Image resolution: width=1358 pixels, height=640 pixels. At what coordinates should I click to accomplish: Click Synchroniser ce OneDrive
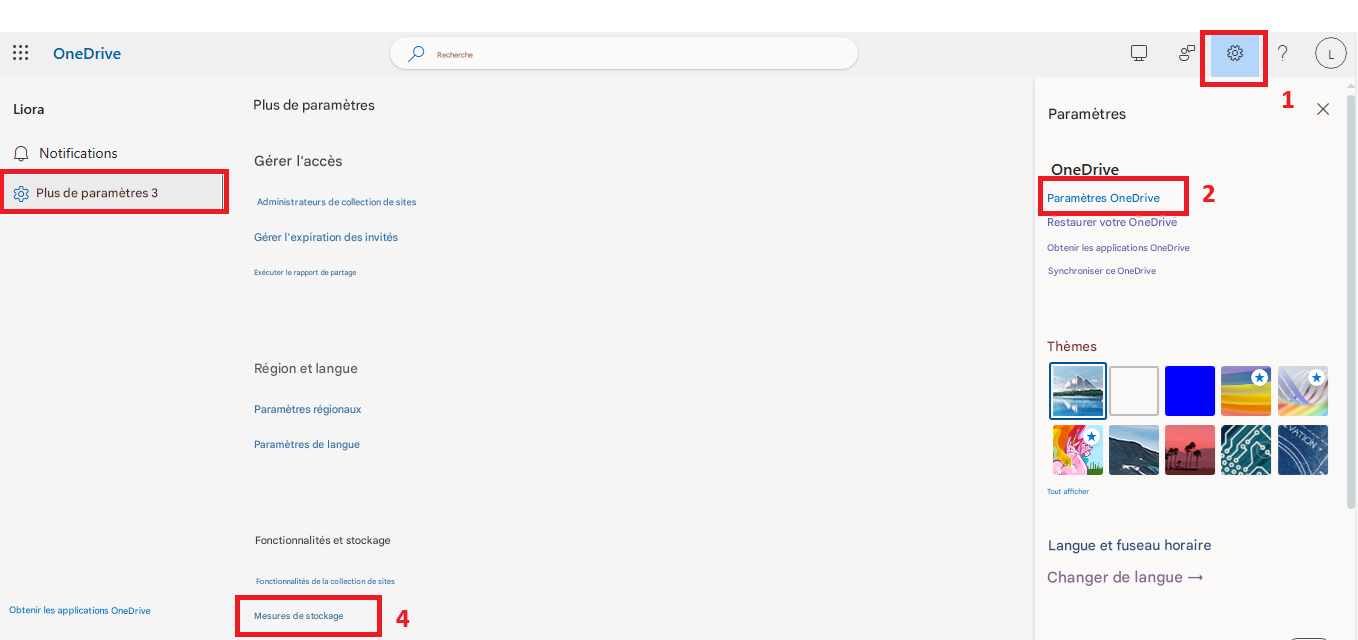pyautogui.click(x=1102, y=271)
